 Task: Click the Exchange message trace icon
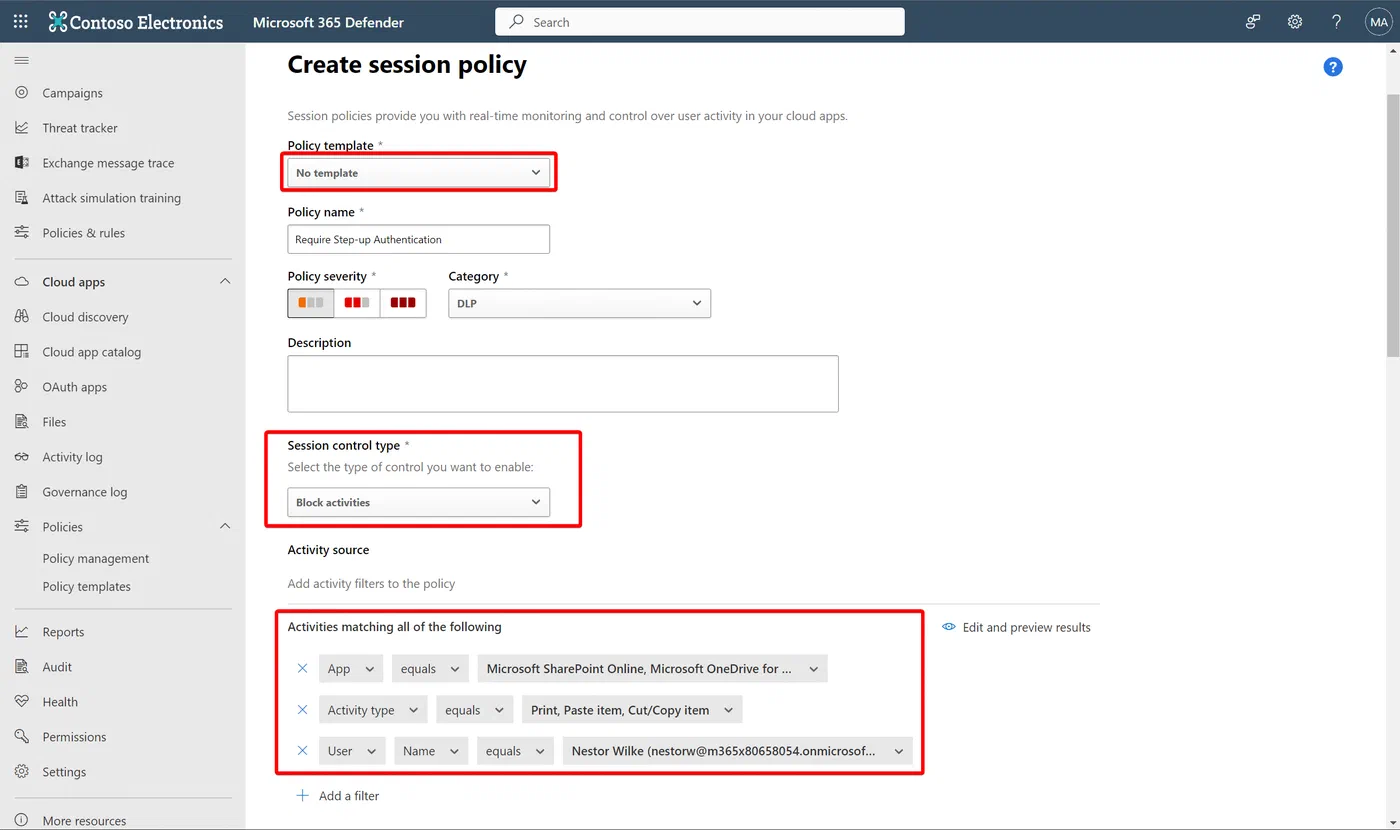21,163
